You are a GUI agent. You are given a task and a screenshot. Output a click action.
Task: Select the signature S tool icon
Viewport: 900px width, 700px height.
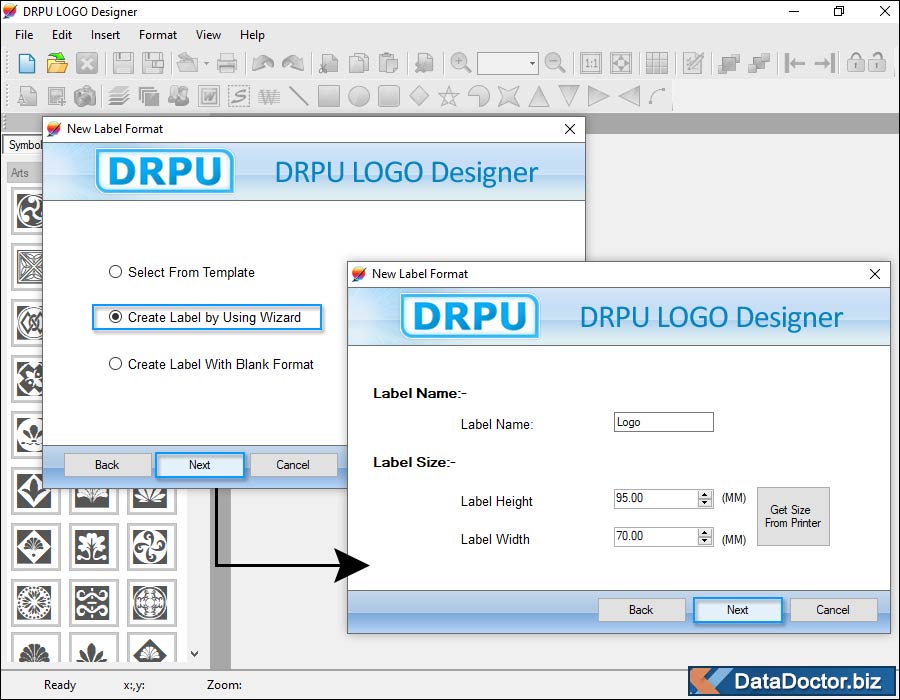point(239,96)
